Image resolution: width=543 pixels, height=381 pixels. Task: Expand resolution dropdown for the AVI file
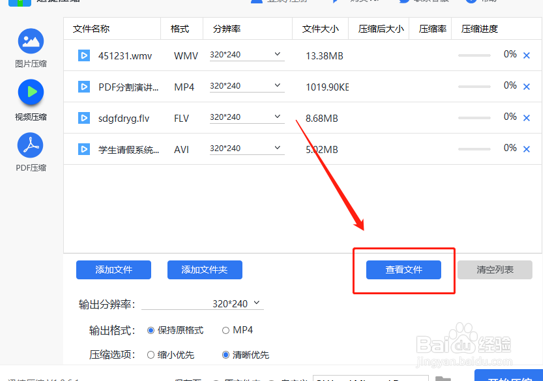pos(277,148)
